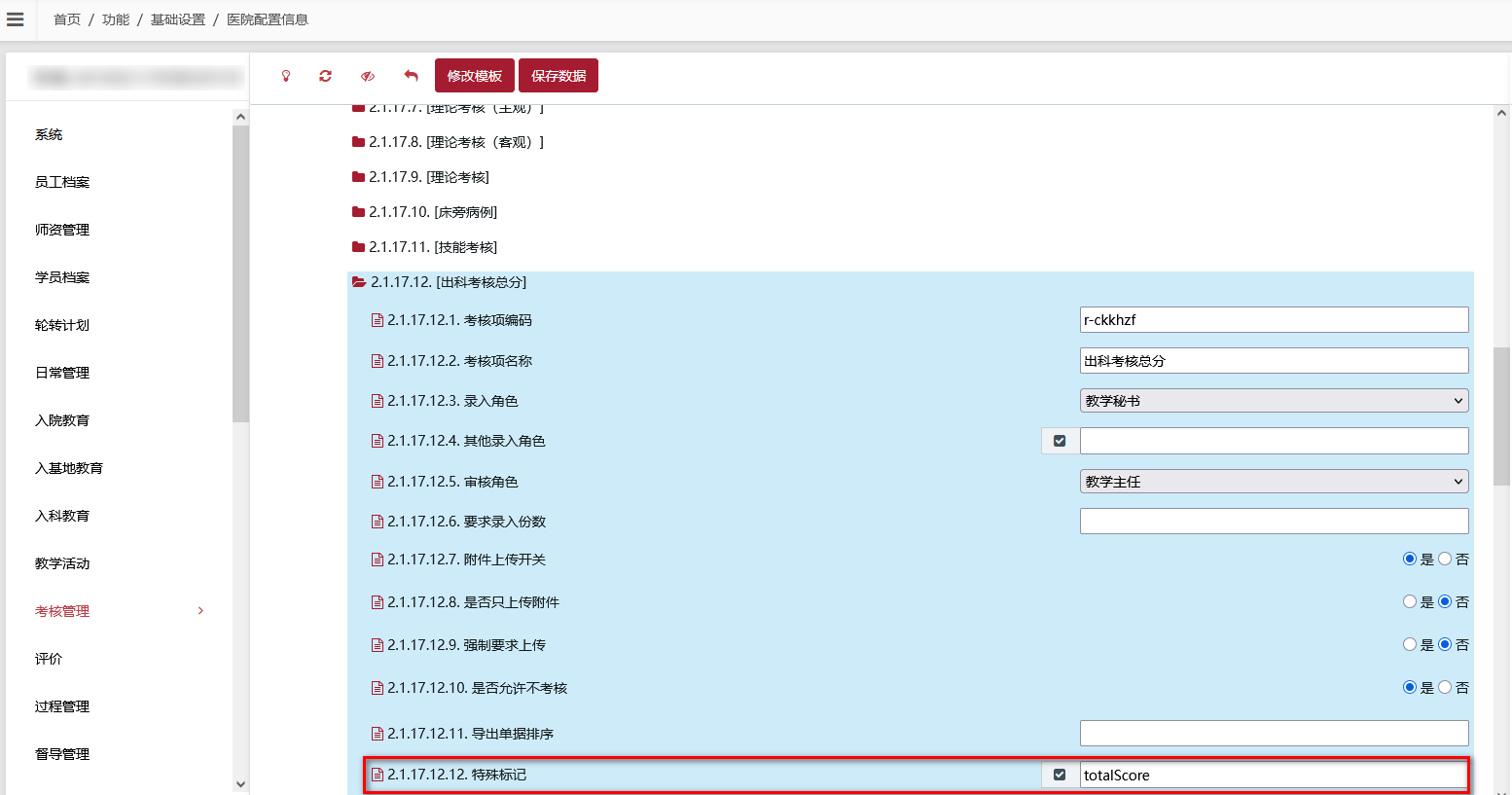
Task: Click document icon for 导出单据排序
Action: click(x=378, y=734)
